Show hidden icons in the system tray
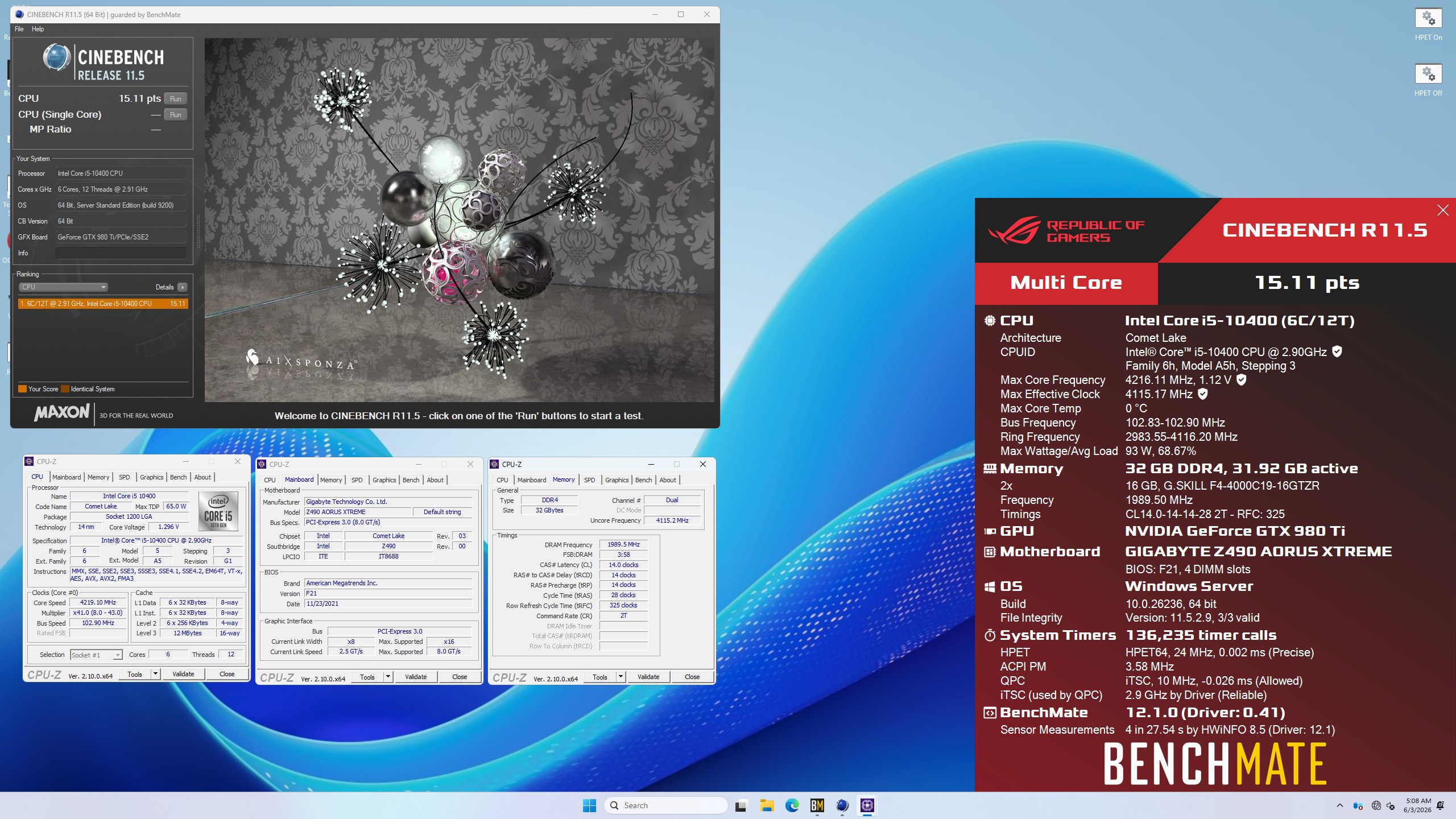This screenshot has height=819, width=1456. 1340,805
